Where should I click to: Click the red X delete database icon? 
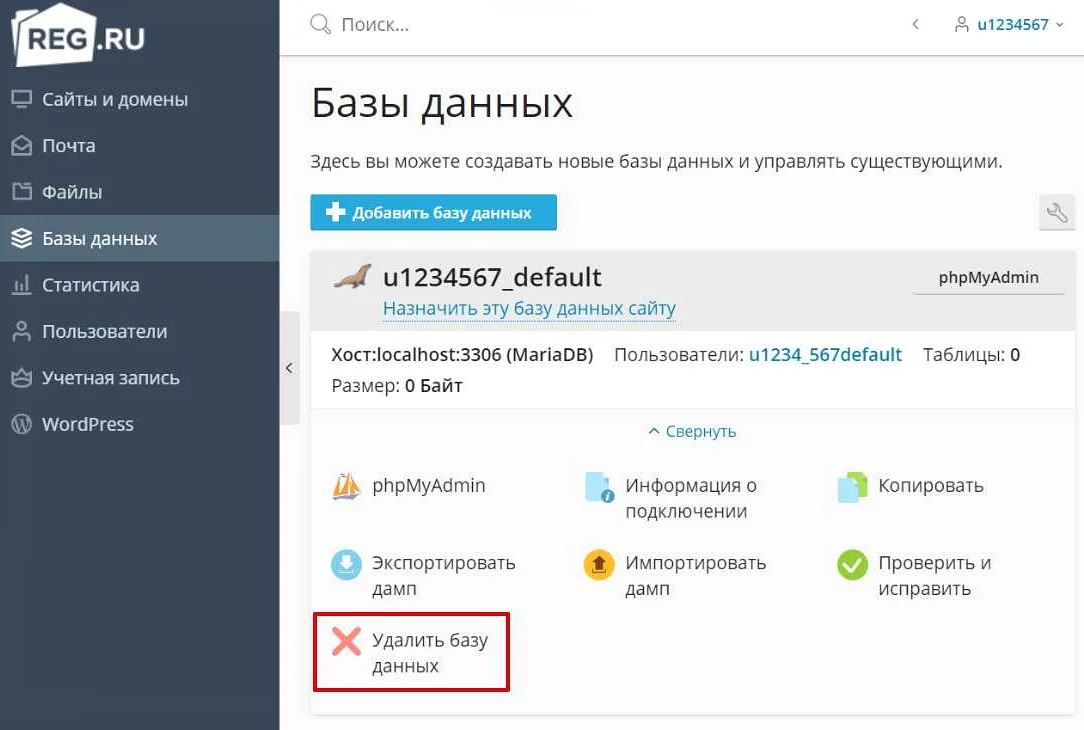point(346,641)
